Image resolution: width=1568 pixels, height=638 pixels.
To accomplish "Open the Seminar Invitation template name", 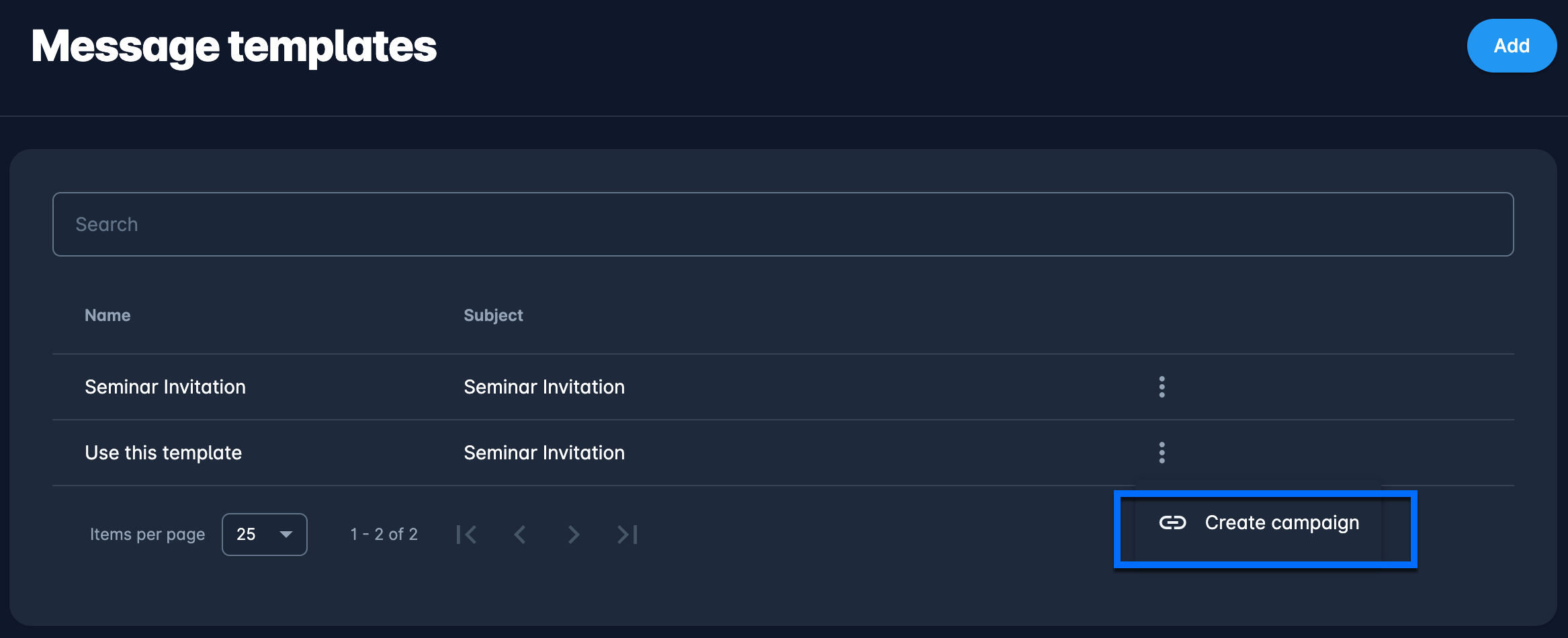I will [x=165, y=387].
